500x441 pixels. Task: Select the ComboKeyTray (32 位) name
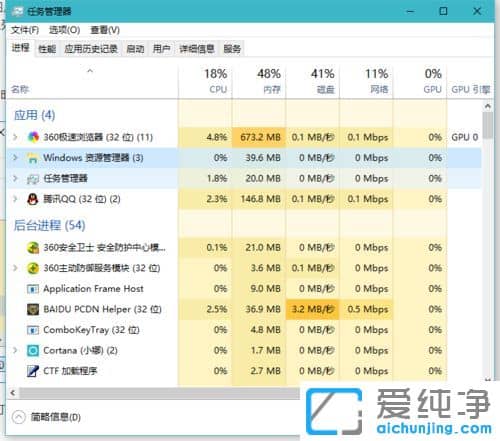coord(91,330)
